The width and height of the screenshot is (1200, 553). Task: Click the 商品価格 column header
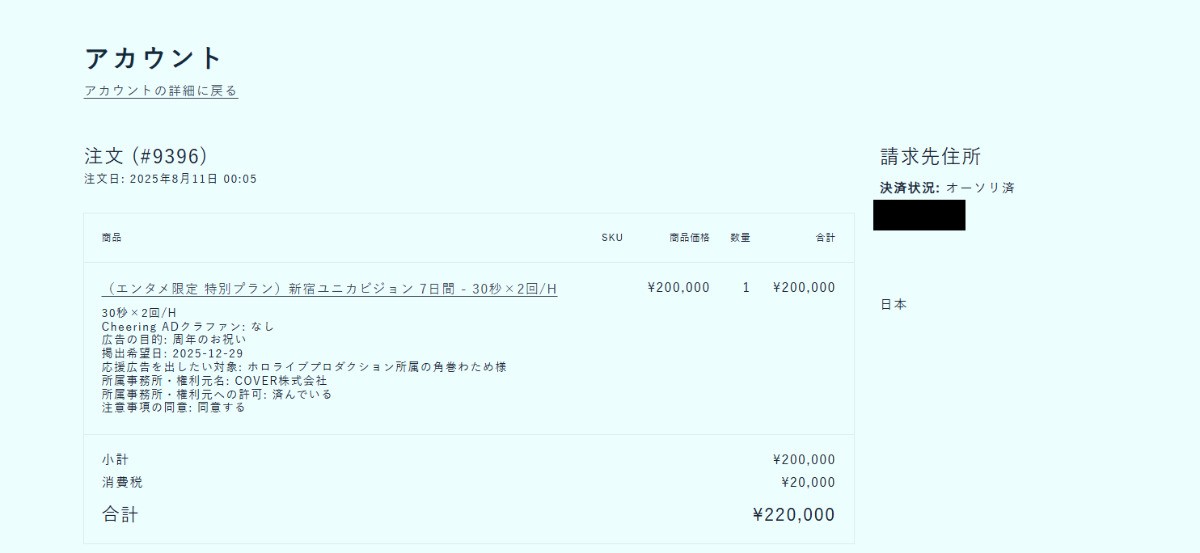point(689,238)
